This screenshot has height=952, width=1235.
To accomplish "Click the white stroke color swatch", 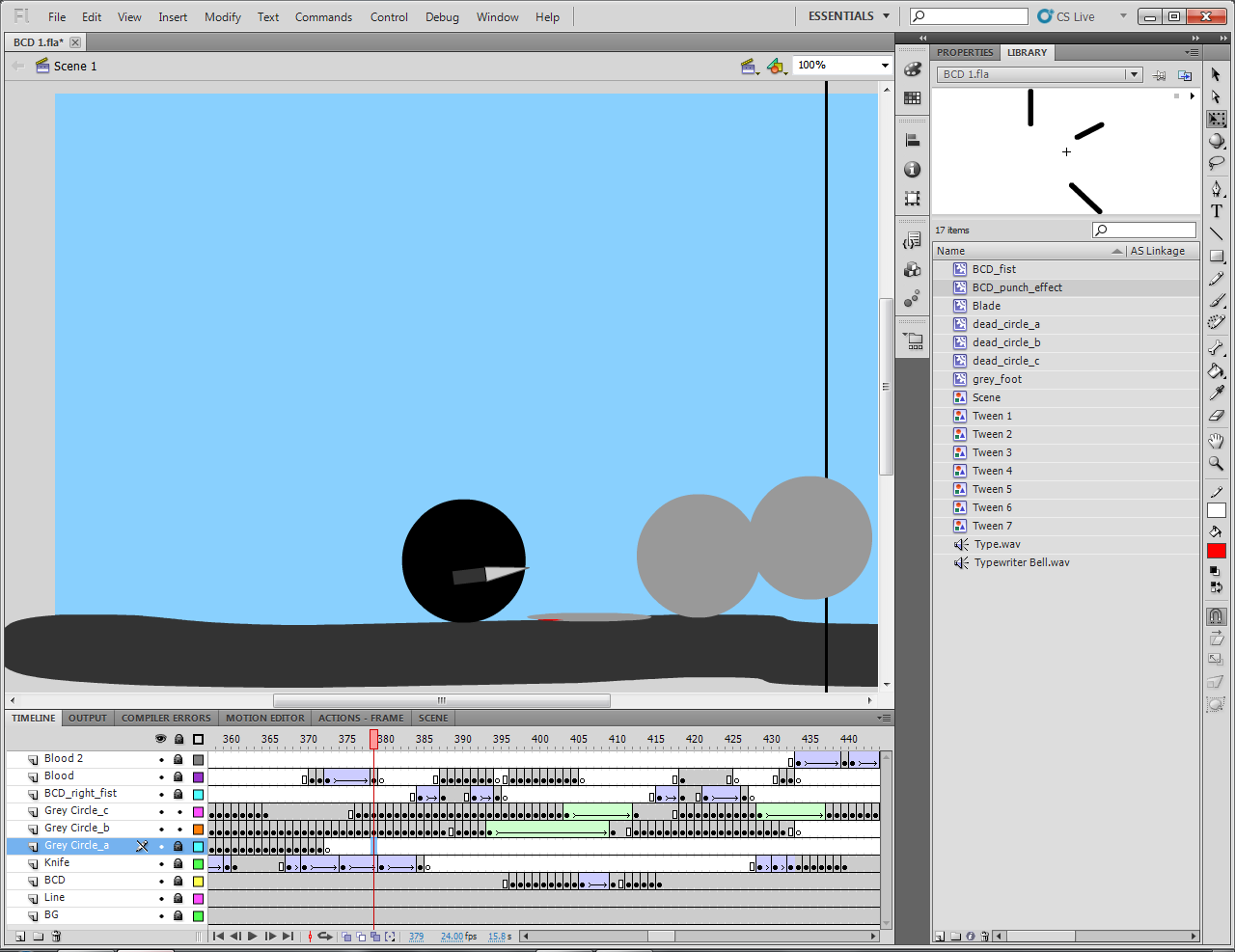I will [1216, 510].
